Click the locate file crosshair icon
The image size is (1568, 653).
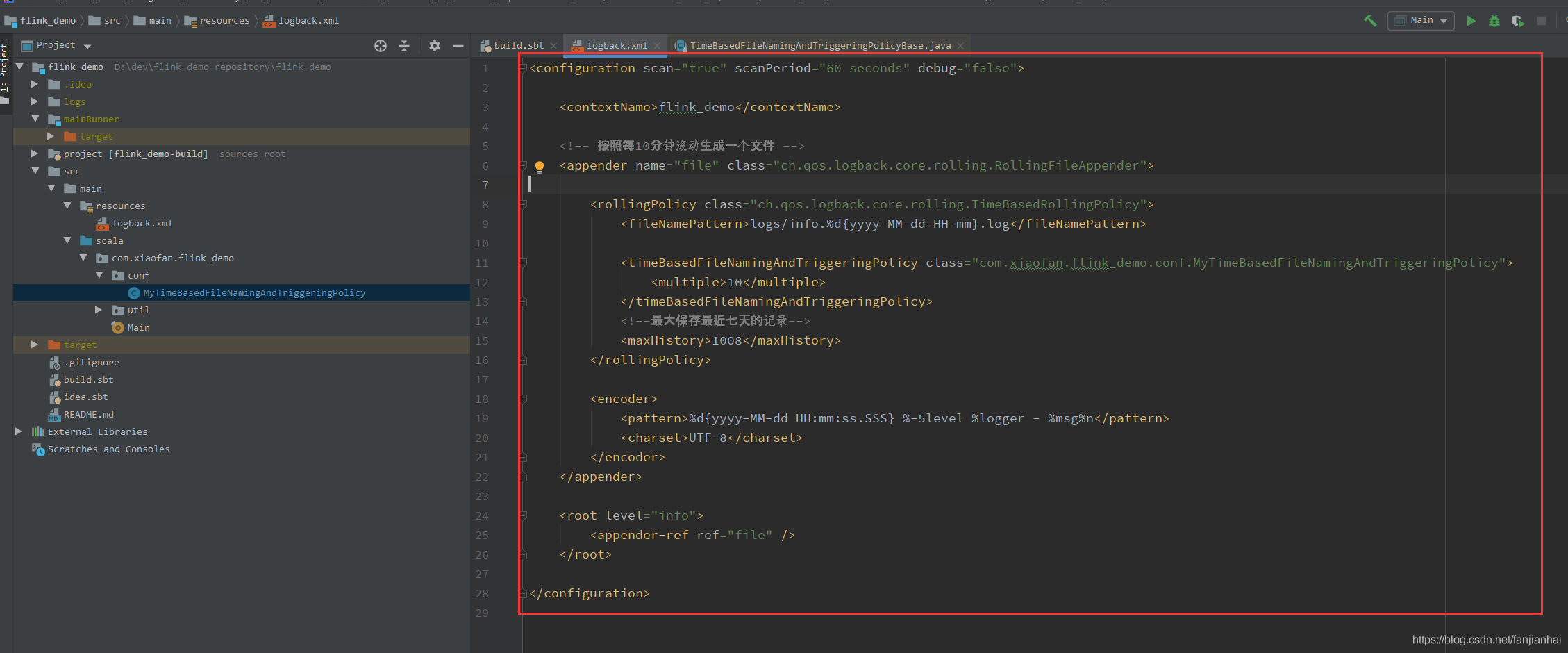(x=381, y=46)
